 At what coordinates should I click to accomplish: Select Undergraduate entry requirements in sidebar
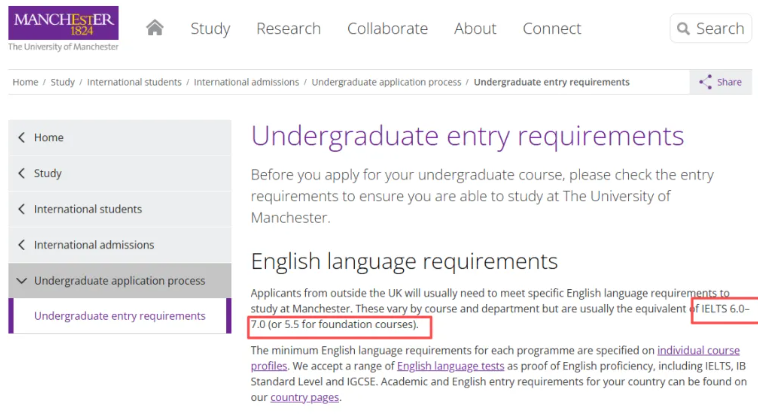(120, 316)
